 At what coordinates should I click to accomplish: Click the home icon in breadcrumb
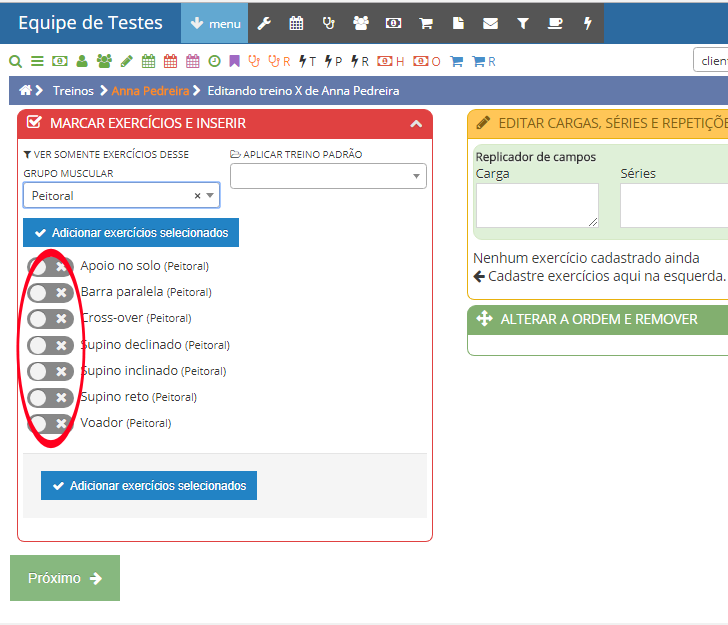pos(26,90)
